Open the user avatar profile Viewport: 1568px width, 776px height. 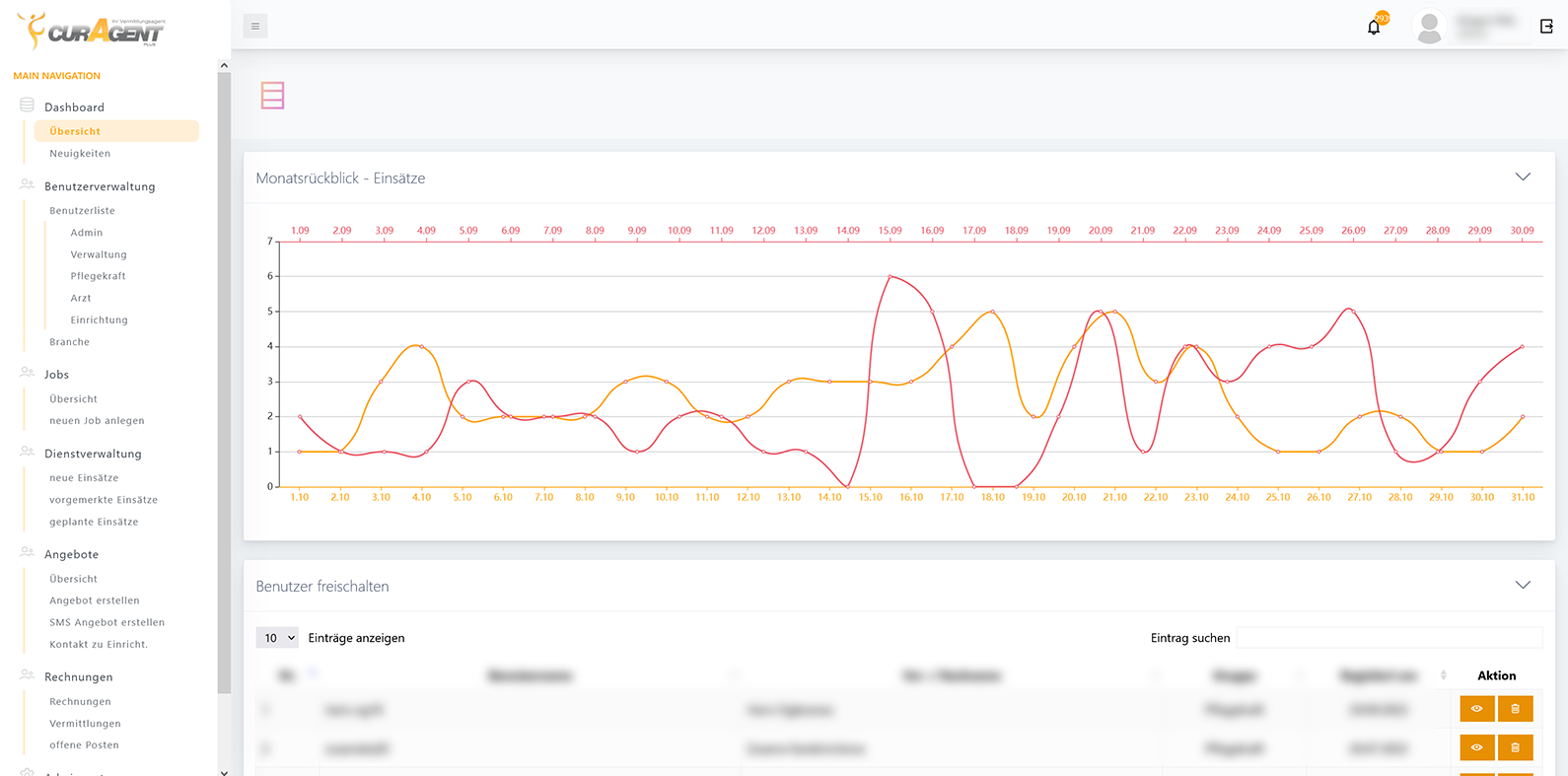coord(1429,28)
